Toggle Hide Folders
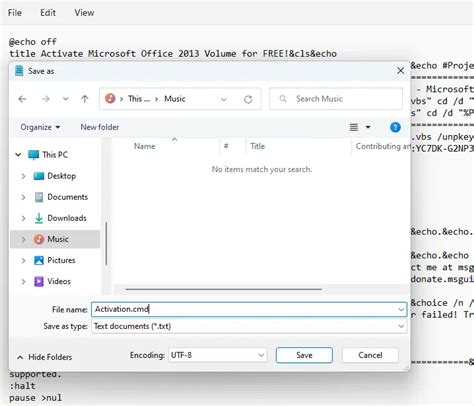 pos(44,357)
